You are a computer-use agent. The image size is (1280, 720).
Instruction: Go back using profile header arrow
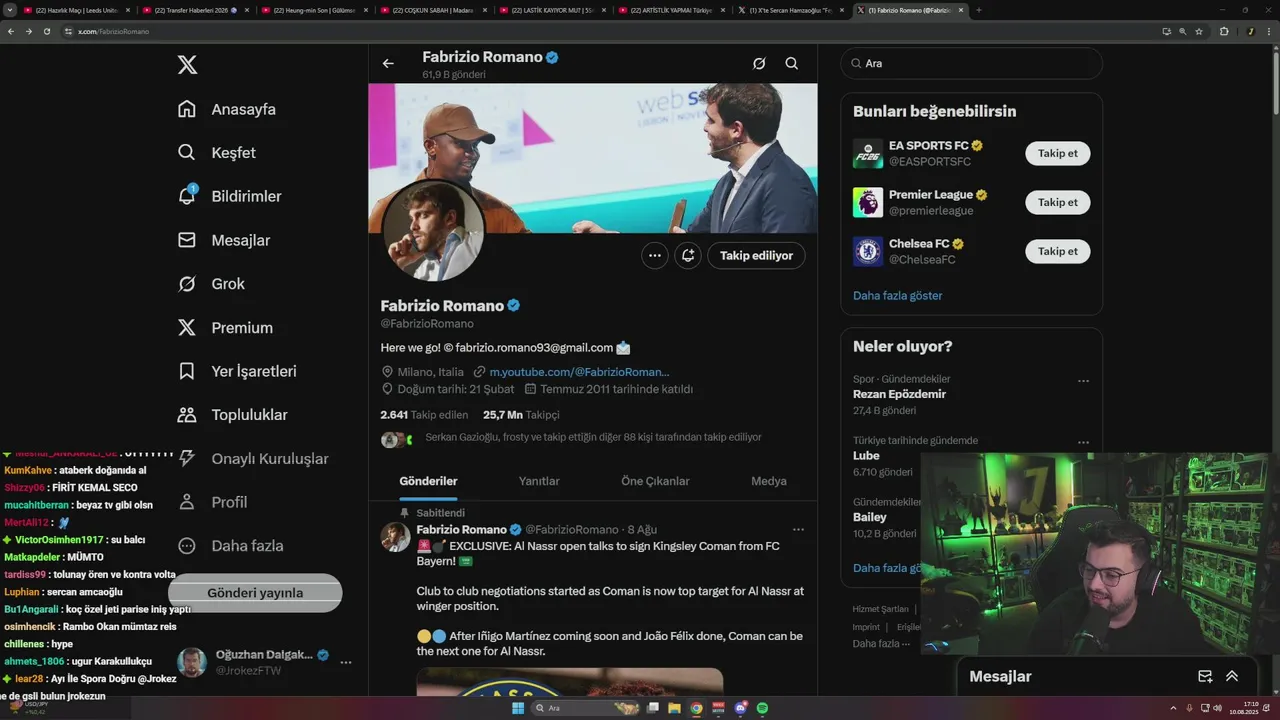click(x=388, y=63)
